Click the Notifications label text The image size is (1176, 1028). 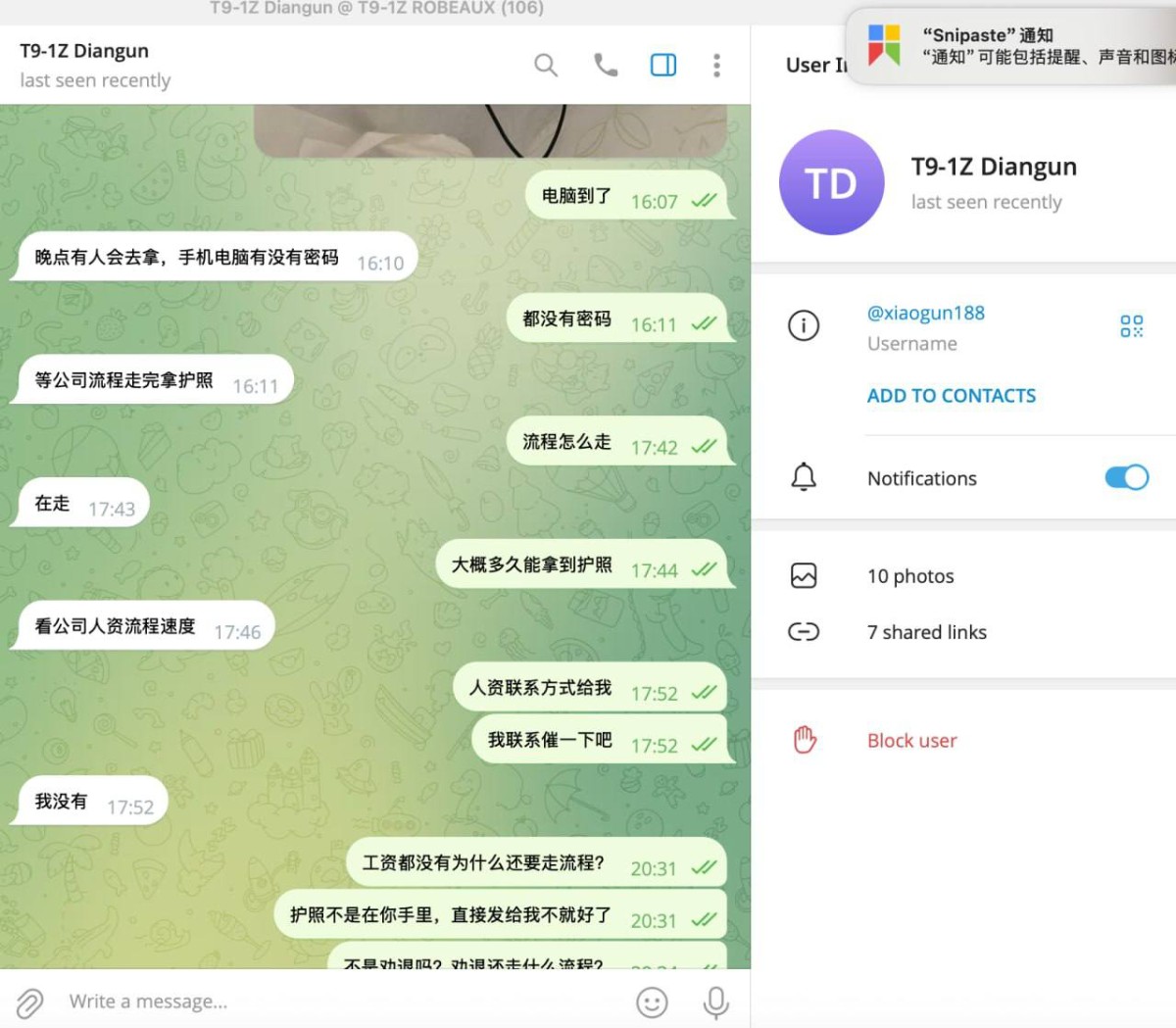point(922,478)
